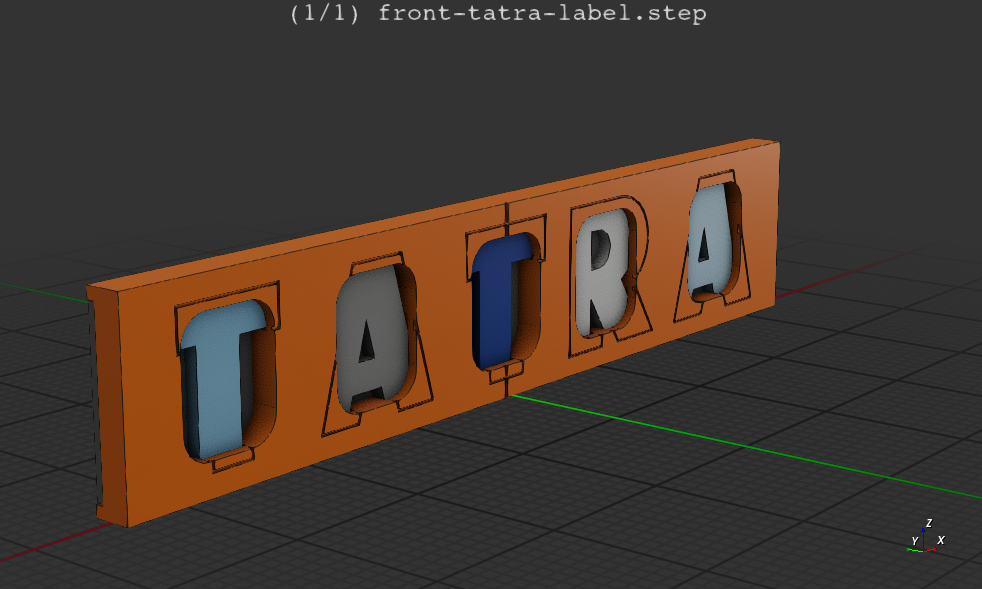Image resolution: width=982 pixels, height=589 pixels.
Task: Select the gray first letter A
Action: pyautogui.click(x=373, y=338)
